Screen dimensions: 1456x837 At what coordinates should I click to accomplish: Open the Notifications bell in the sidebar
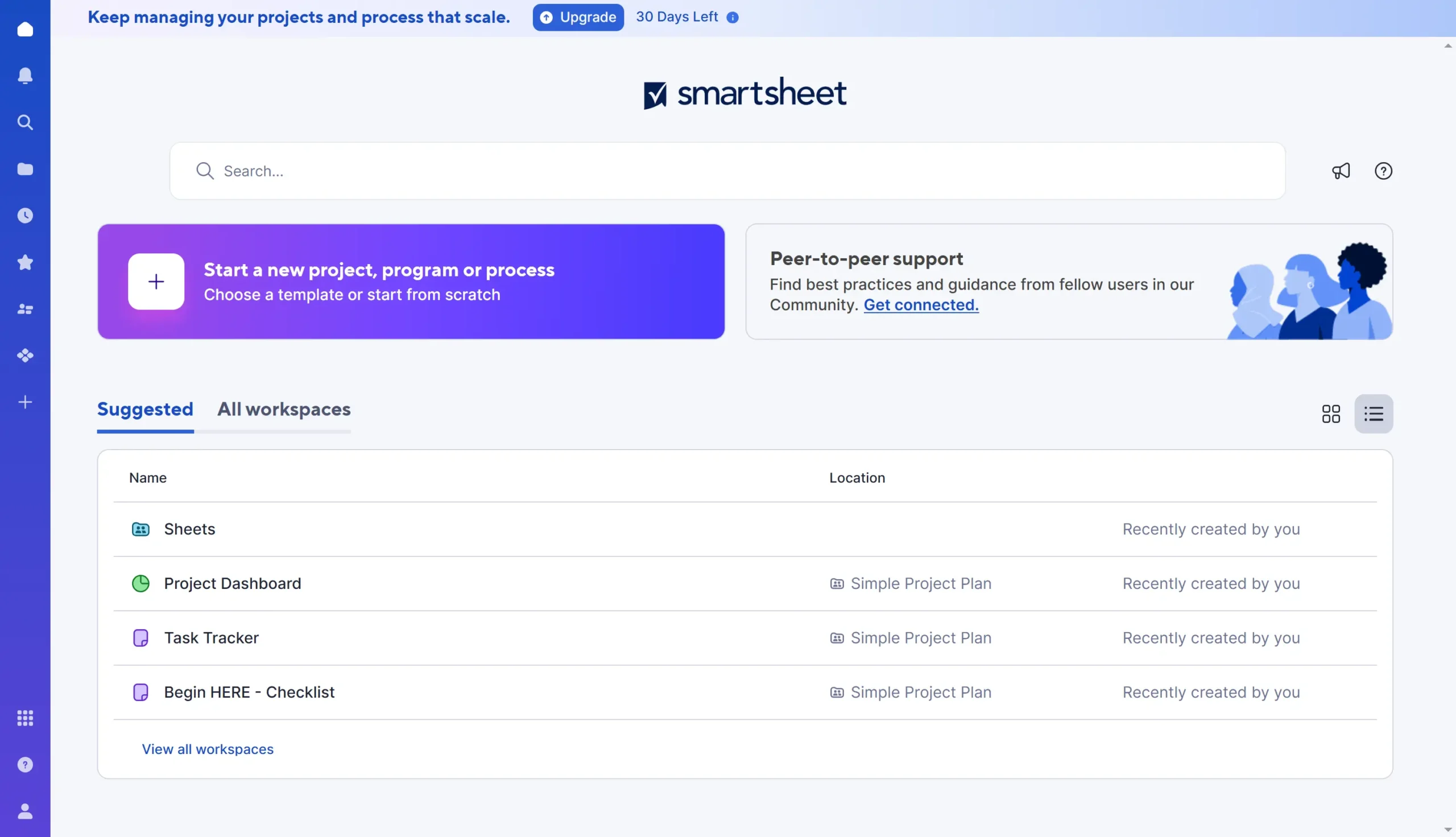point(25,75)
